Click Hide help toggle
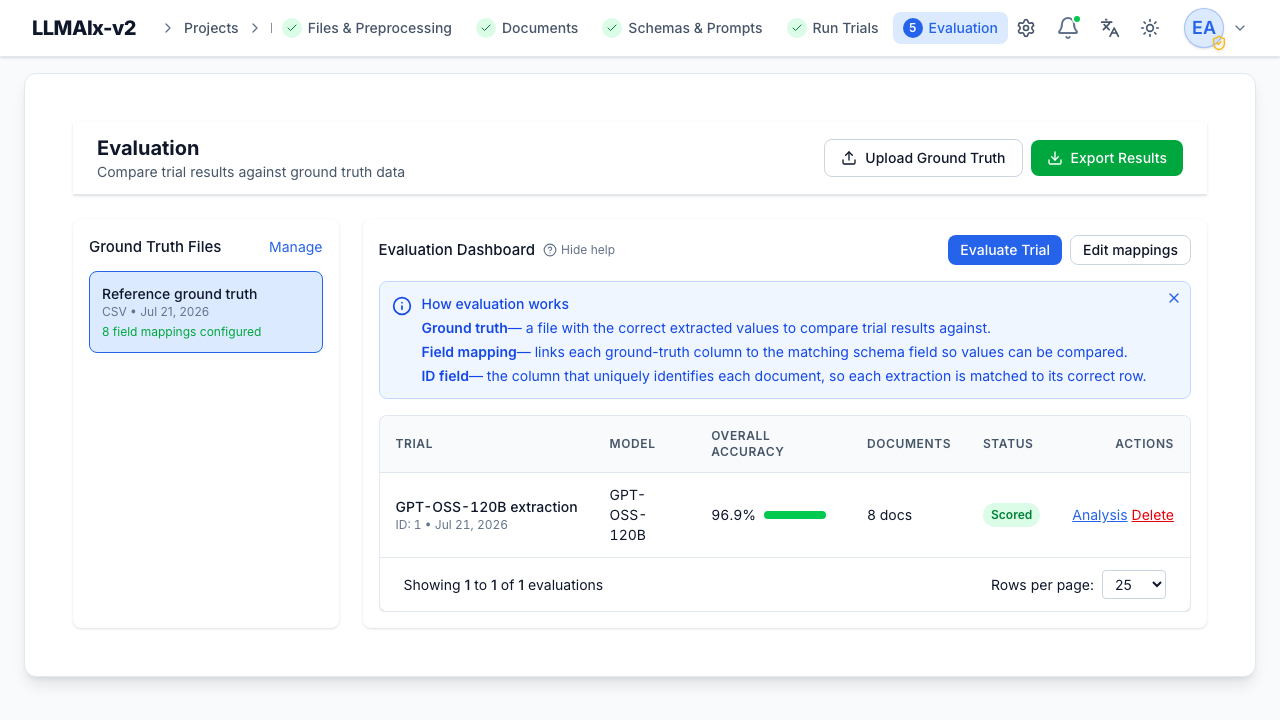 (x=579, y=250)
